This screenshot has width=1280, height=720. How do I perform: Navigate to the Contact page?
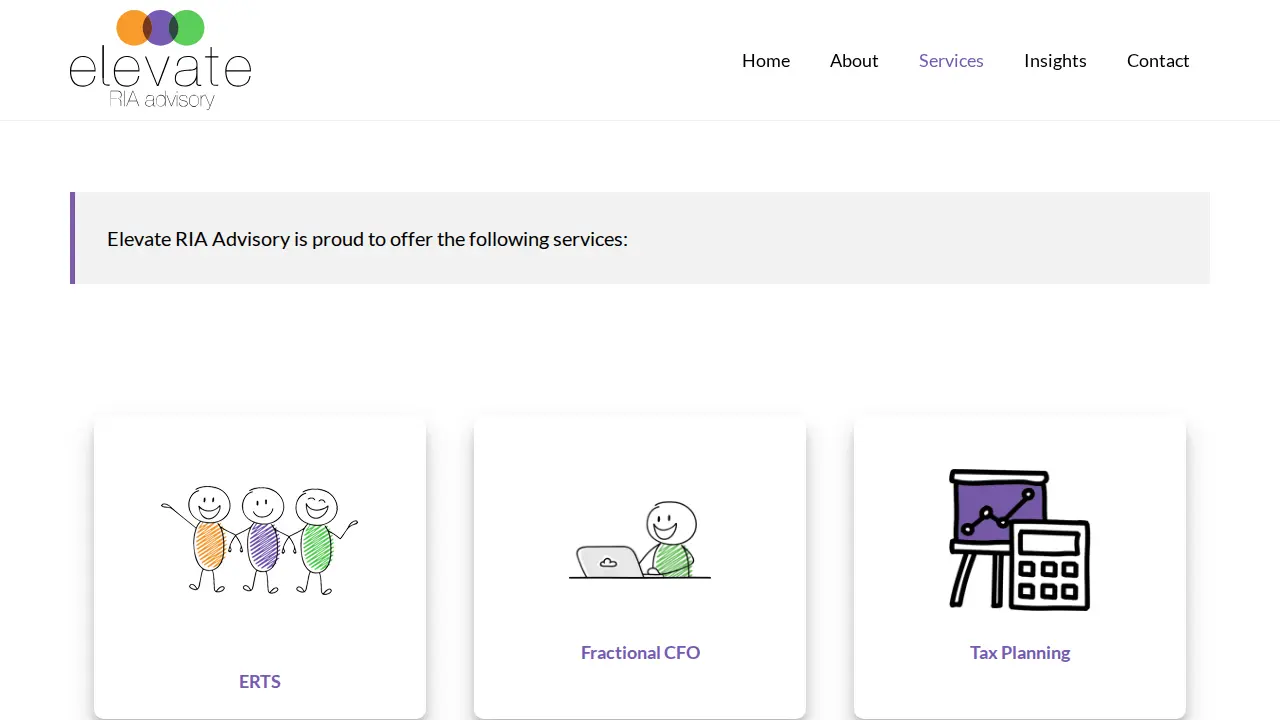click(x=1158, y=61)
